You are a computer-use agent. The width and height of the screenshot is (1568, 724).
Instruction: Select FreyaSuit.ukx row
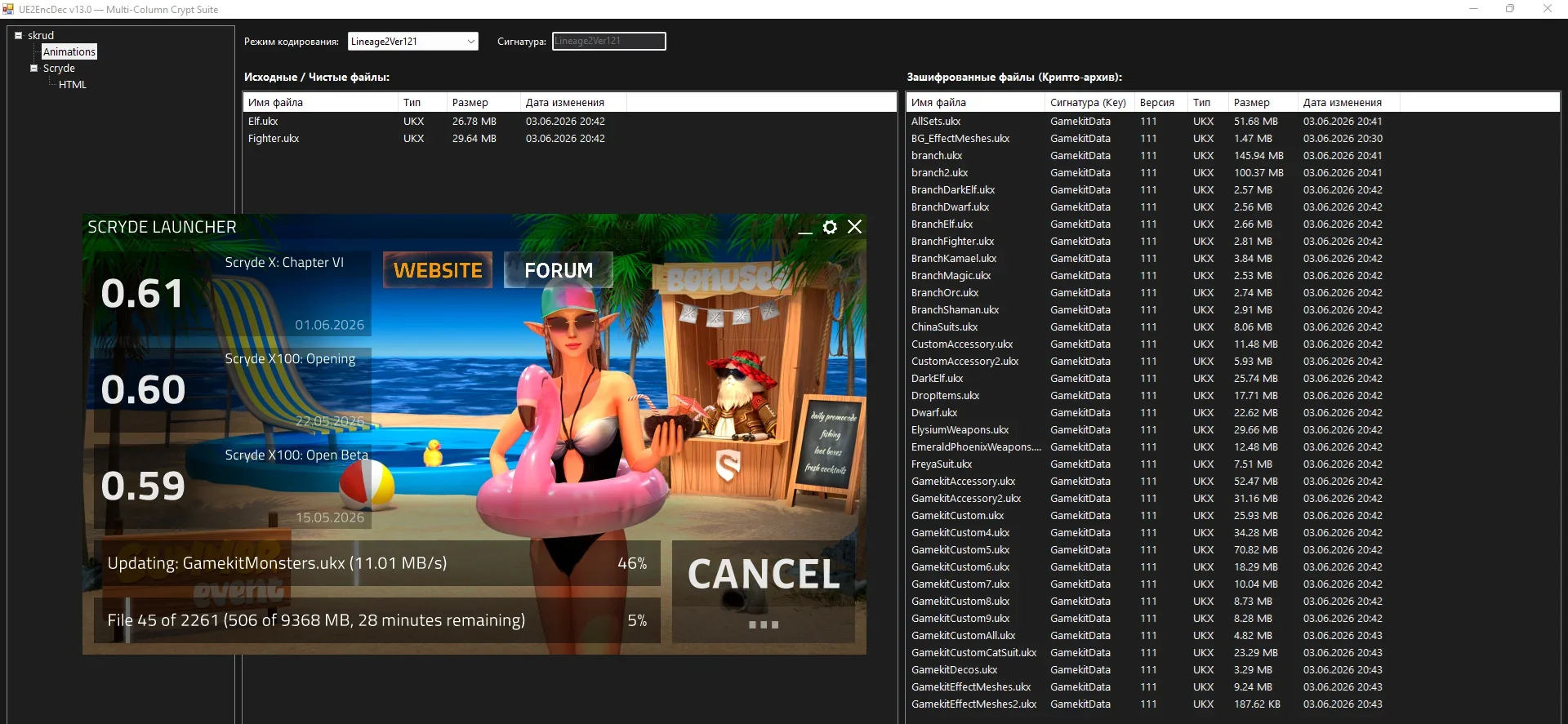1233,464
